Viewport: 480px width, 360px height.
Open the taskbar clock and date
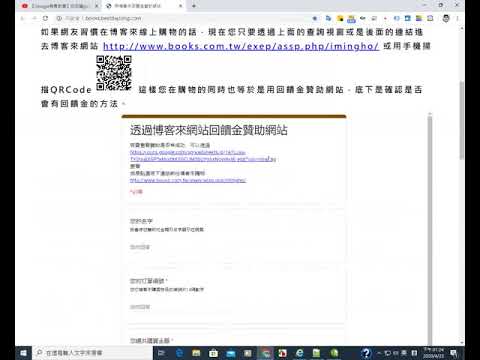(433, 353)
